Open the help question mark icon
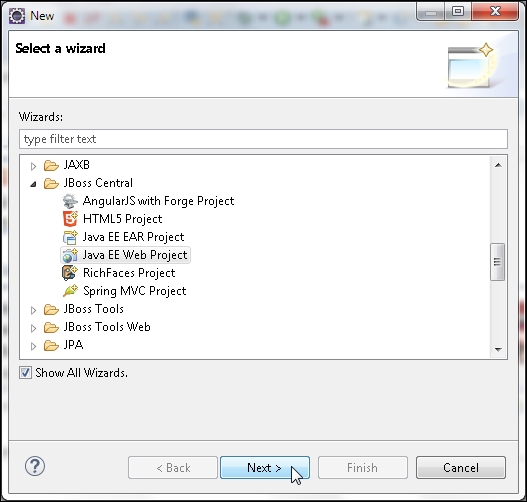 point(35,466)
